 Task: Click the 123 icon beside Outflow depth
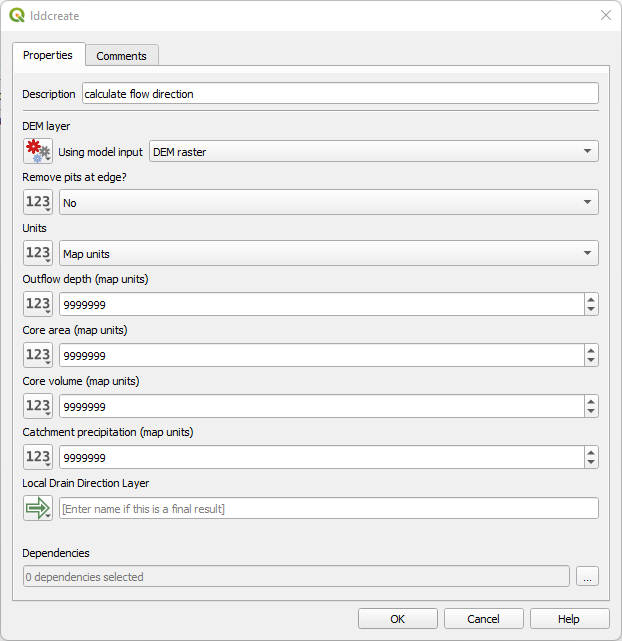[x=38, y=304]
